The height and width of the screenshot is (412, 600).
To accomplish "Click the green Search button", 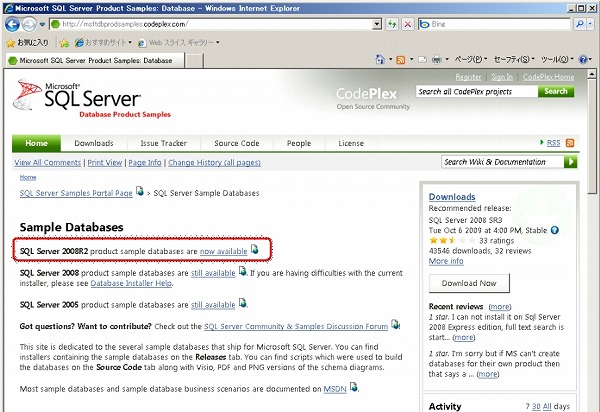I will tap(556, 91).
